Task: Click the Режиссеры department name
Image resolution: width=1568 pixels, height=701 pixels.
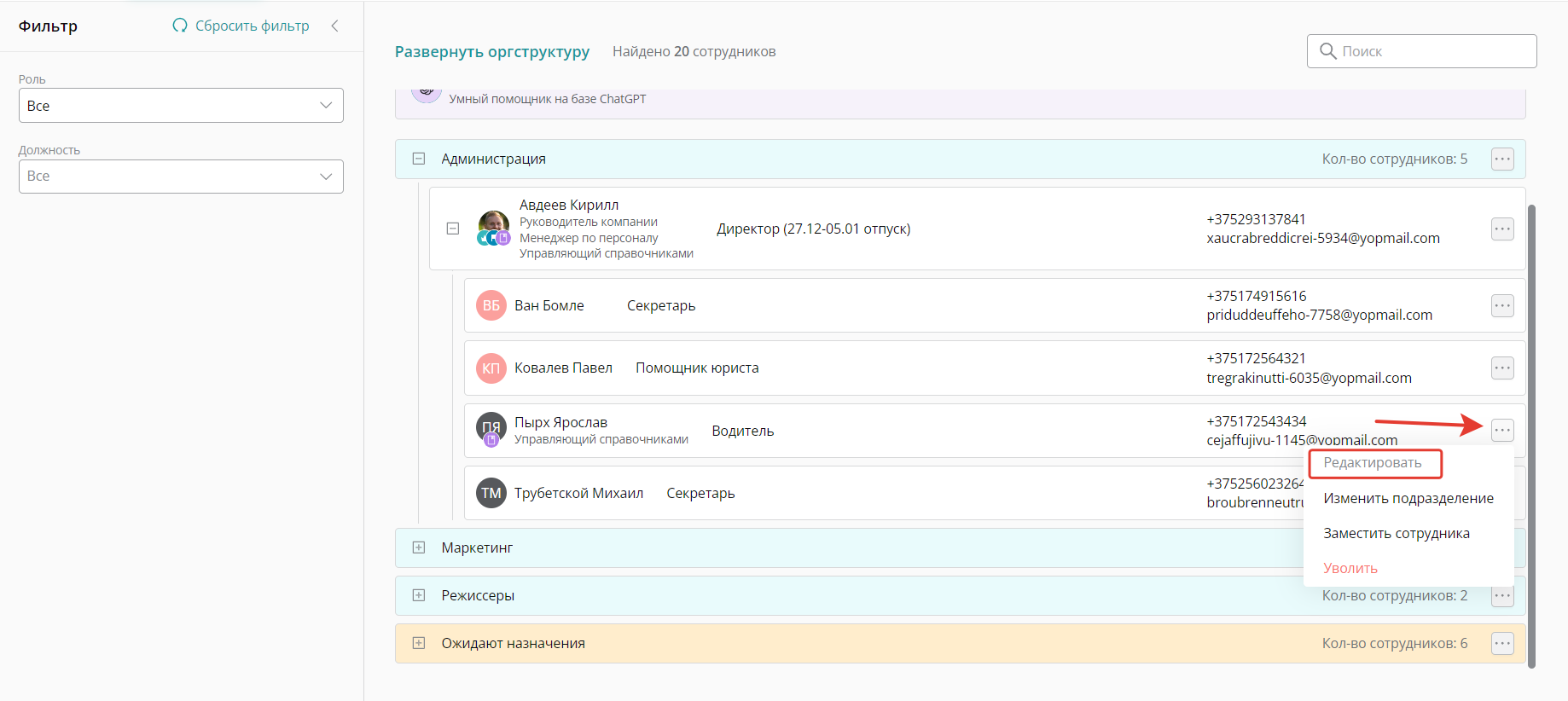Action: [x=478, y=595]
